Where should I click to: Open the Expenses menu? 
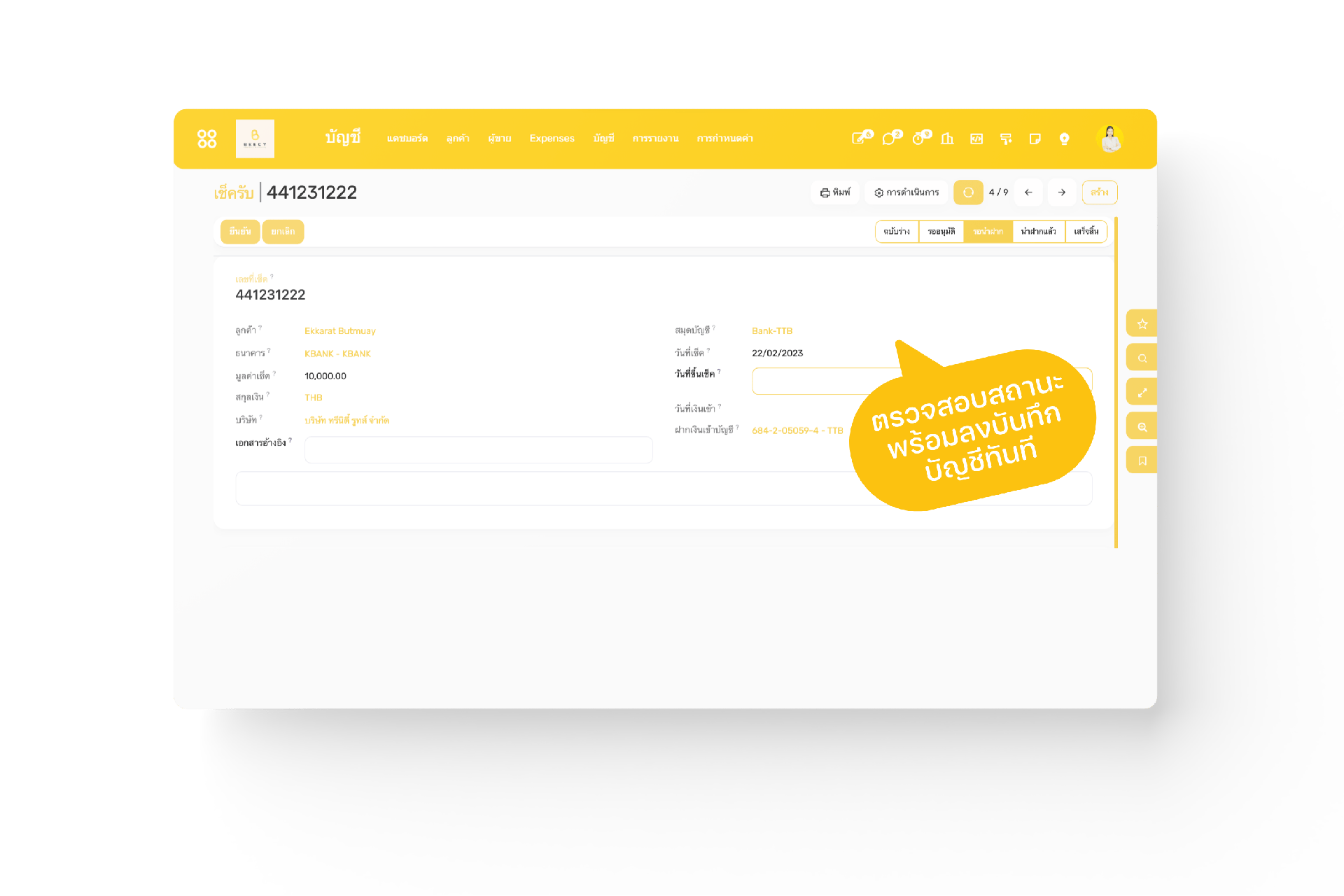pos(552,139)
